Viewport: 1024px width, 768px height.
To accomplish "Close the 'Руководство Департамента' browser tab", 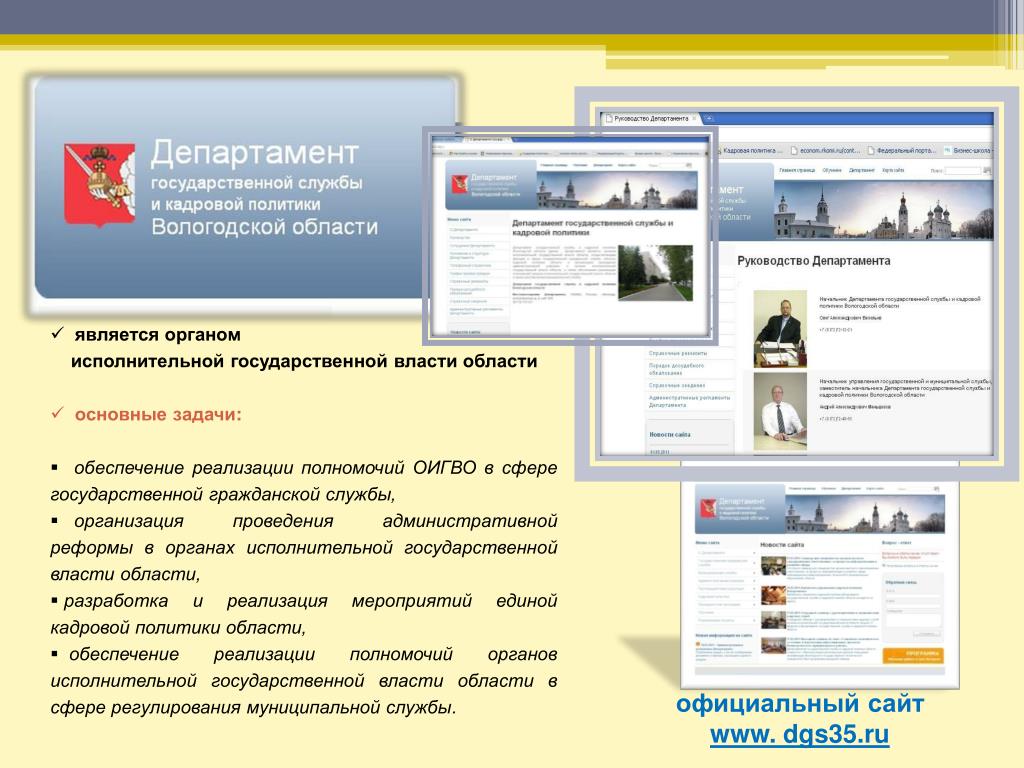I will [694, 119].
